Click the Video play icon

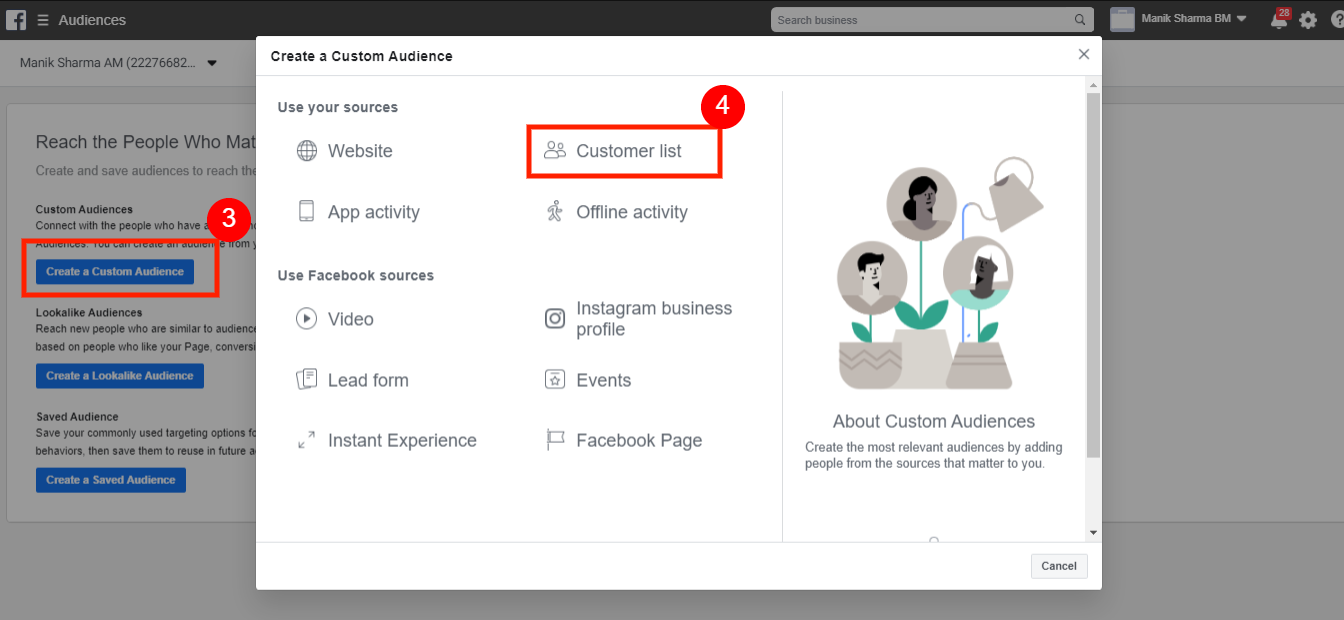(x=306, y=319)
